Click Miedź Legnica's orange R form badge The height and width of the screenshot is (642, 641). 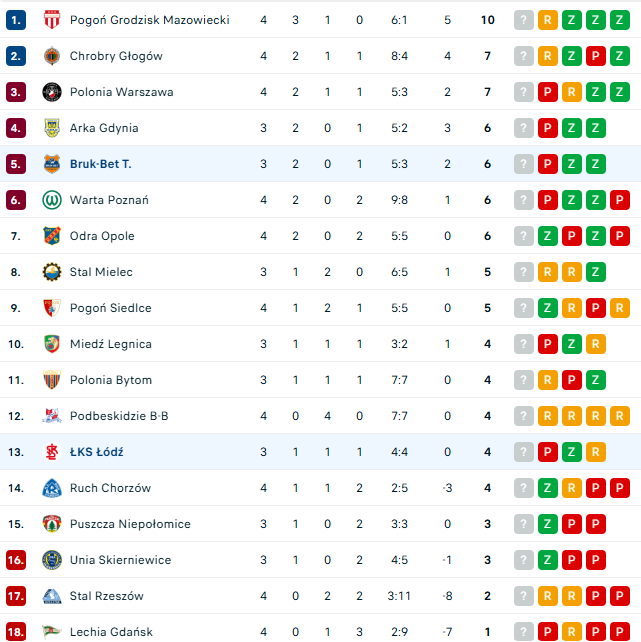coord(596,344)
